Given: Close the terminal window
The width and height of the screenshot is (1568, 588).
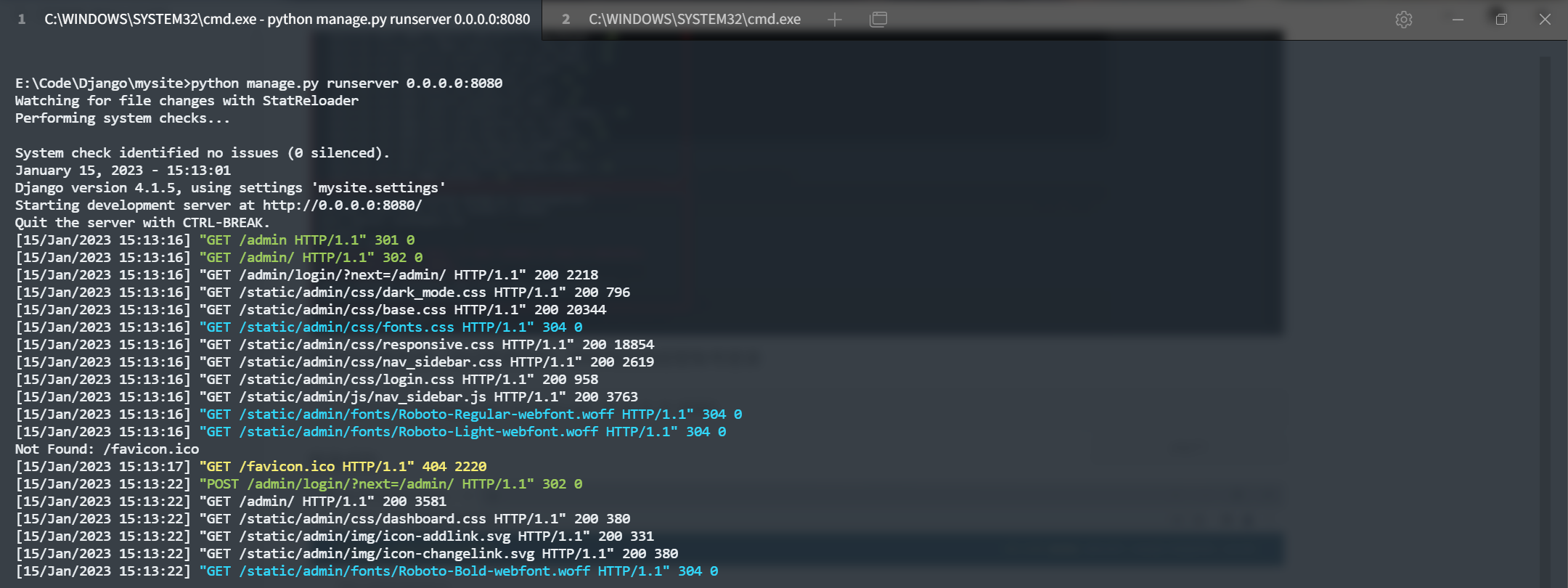Looking at the screenshot, I should [1545, 20].
